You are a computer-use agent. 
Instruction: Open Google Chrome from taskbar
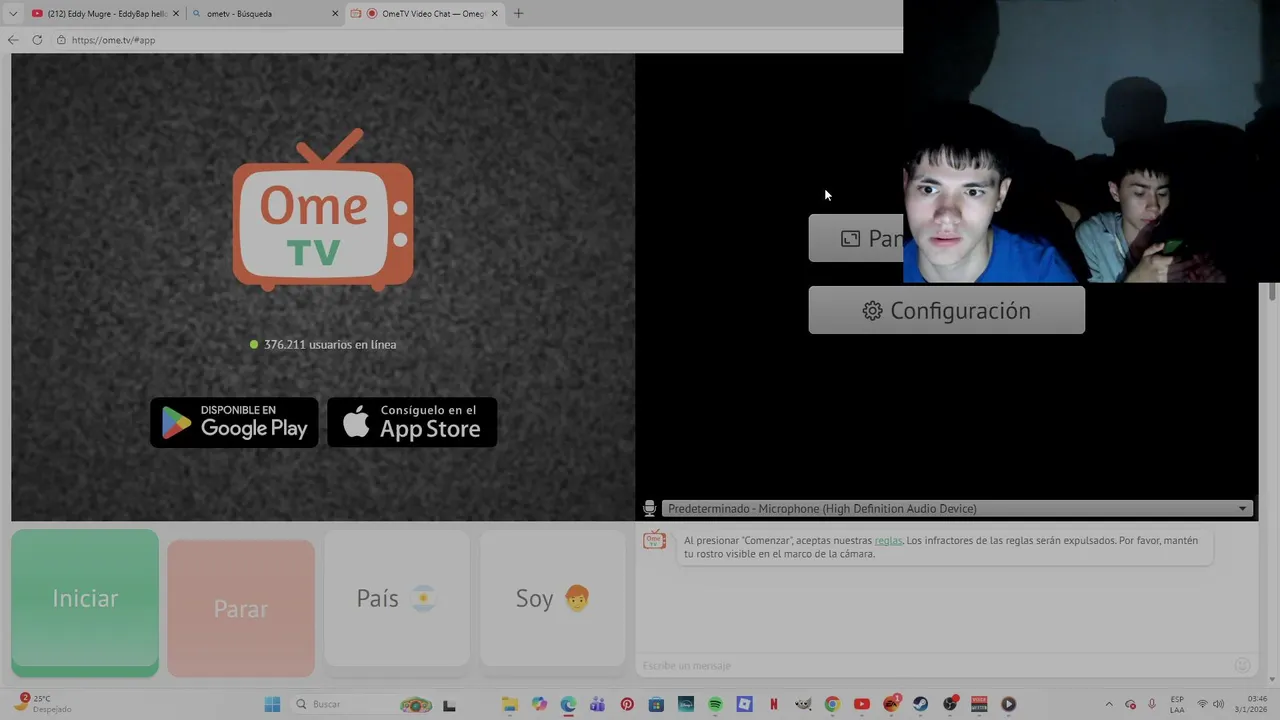[x=832, y=704]
